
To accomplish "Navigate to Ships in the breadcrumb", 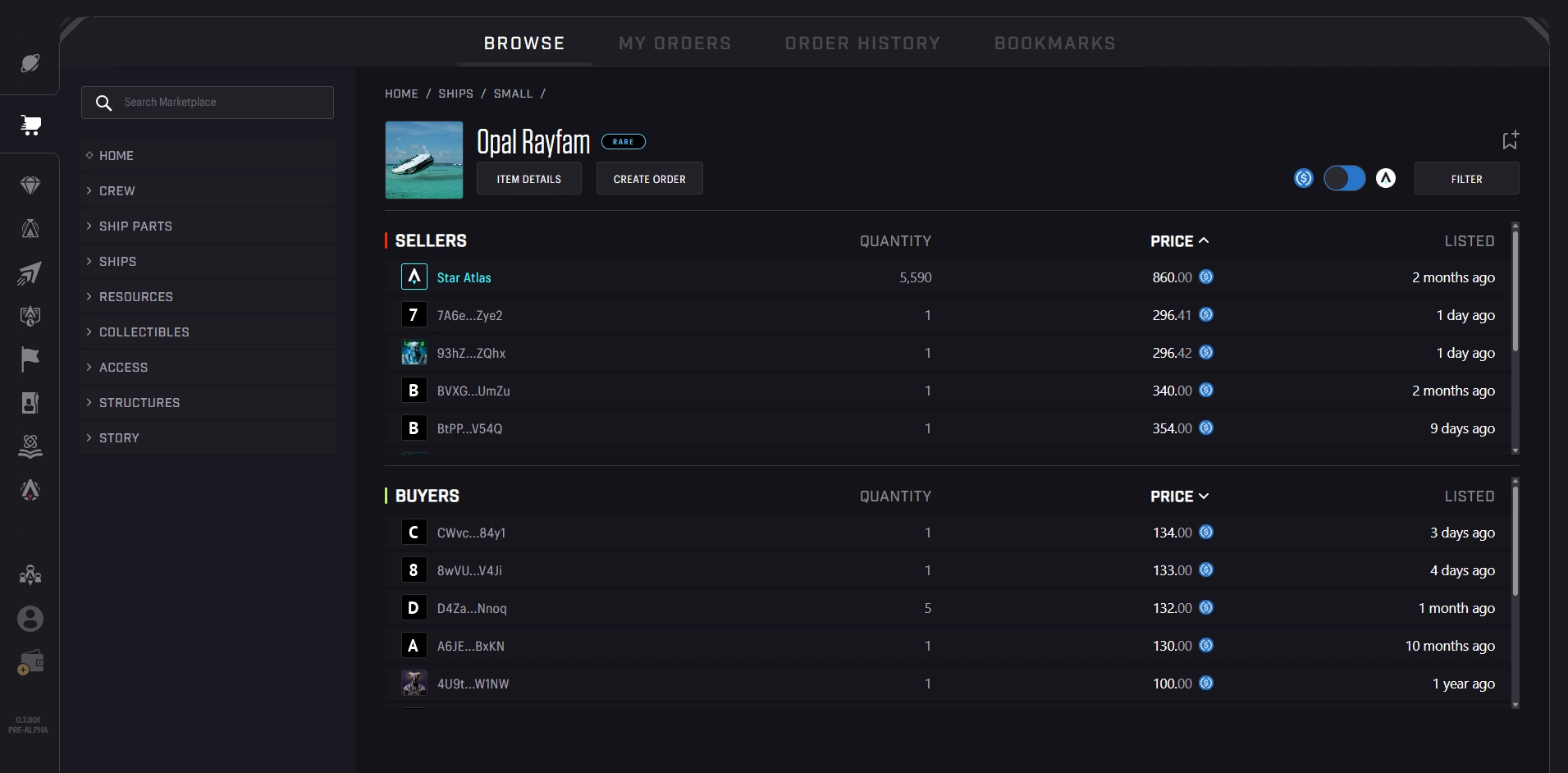I will point(455,94).
